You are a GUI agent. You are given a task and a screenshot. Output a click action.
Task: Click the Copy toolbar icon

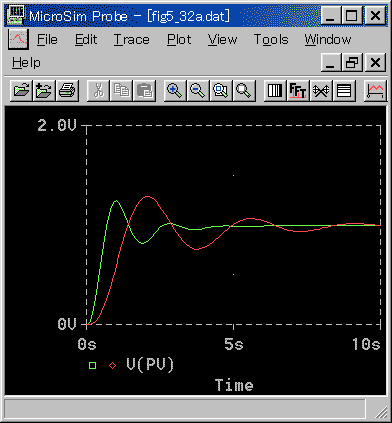[121, 90]
